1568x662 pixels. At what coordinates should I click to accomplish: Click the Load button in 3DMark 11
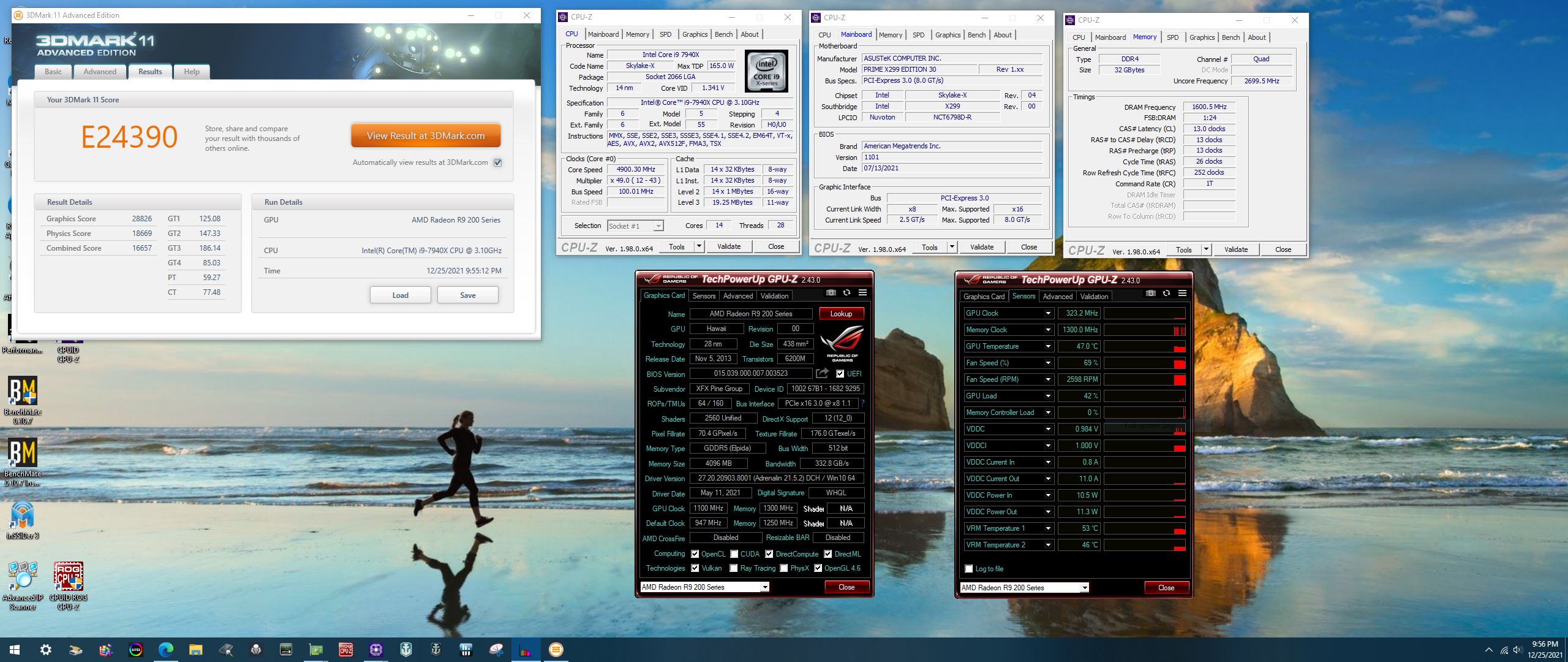pos(400,295)
